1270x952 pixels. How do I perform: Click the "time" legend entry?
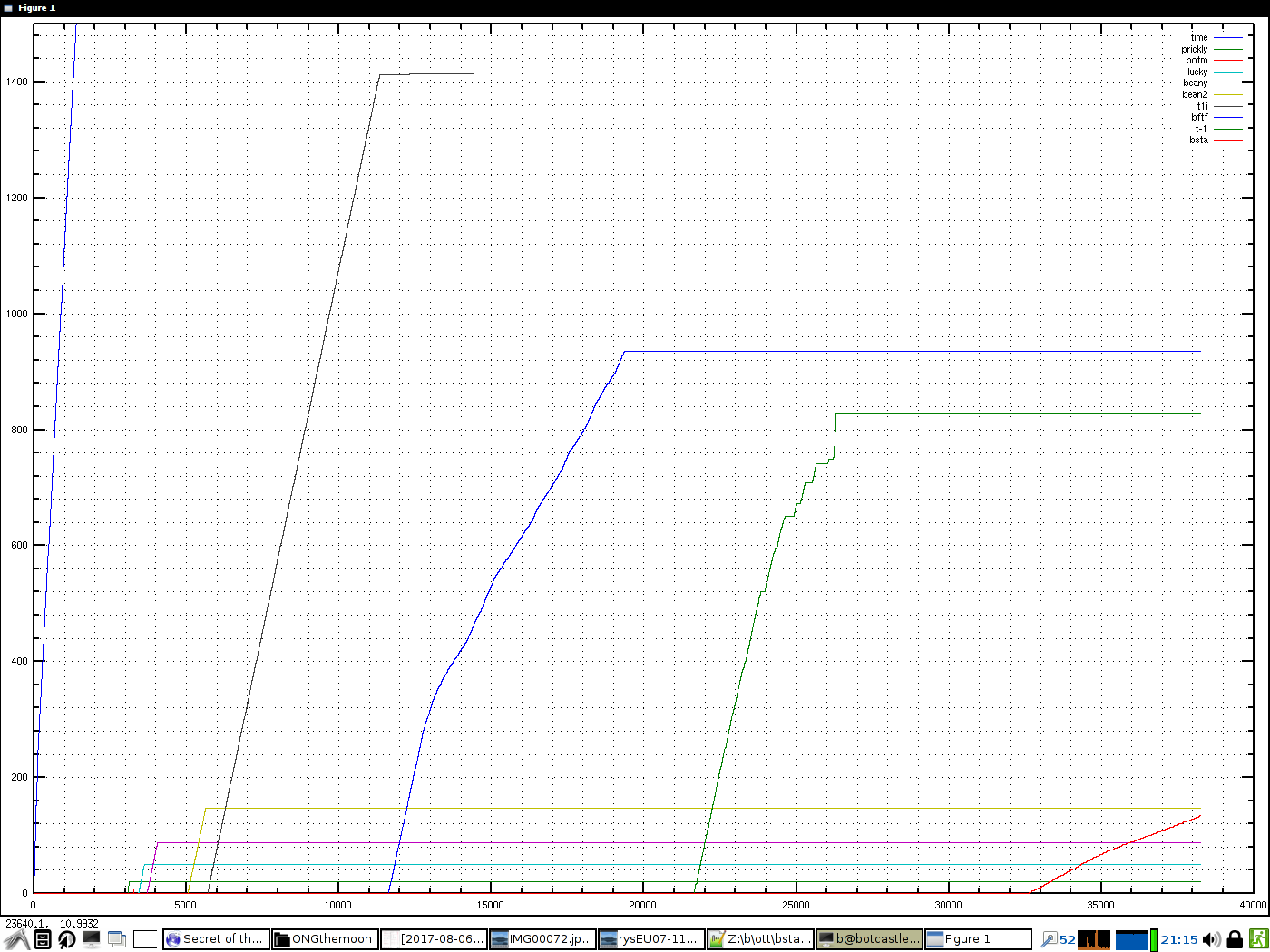1199,38
